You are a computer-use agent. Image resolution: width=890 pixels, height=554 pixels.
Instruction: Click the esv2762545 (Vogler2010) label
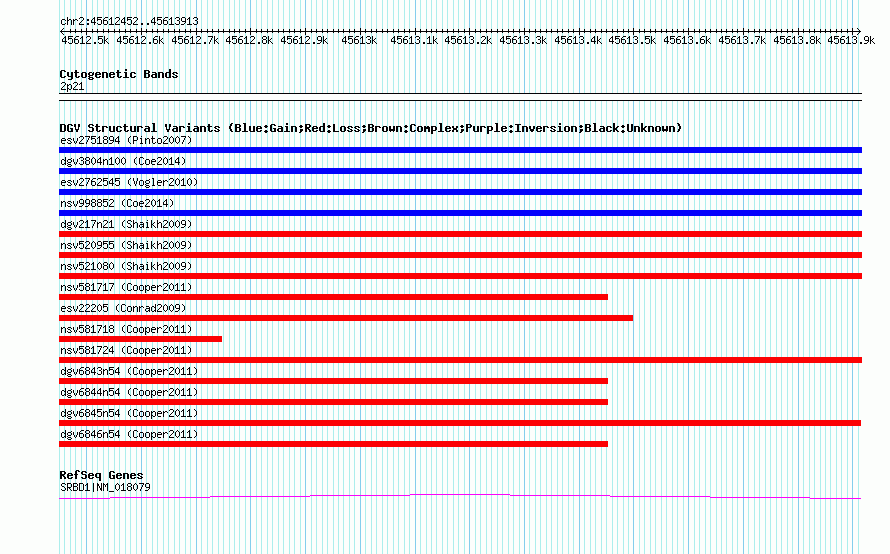(129, 182)
